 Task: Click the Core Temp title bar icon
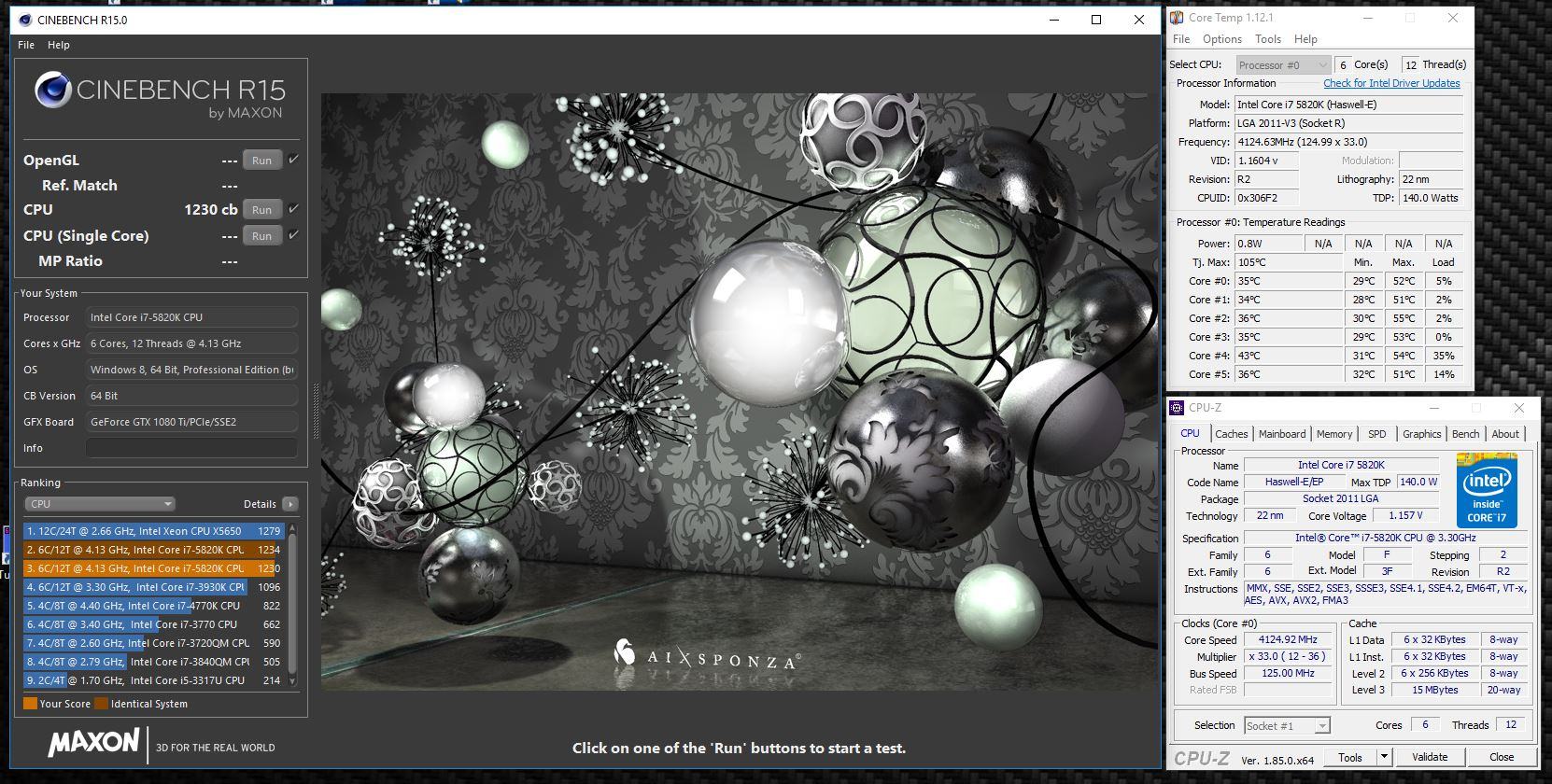pyautogui.click(x=1176, y=18)
